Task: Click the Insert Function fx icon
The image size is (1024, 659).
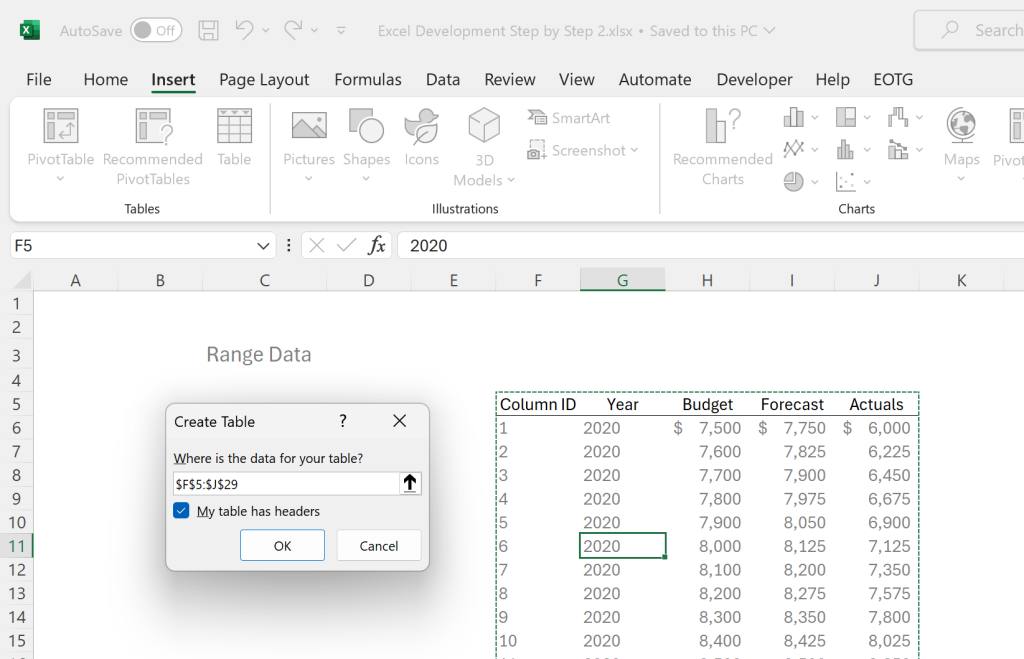Action: (377, 246)
